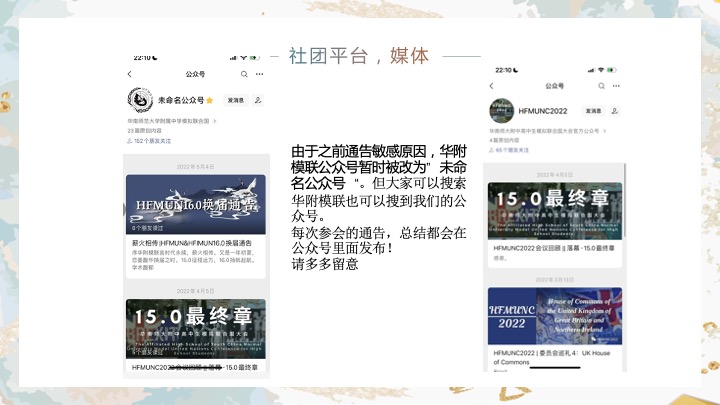
Task: Open search on HFMUNC2022 account page
Action: tap(601, 86)
